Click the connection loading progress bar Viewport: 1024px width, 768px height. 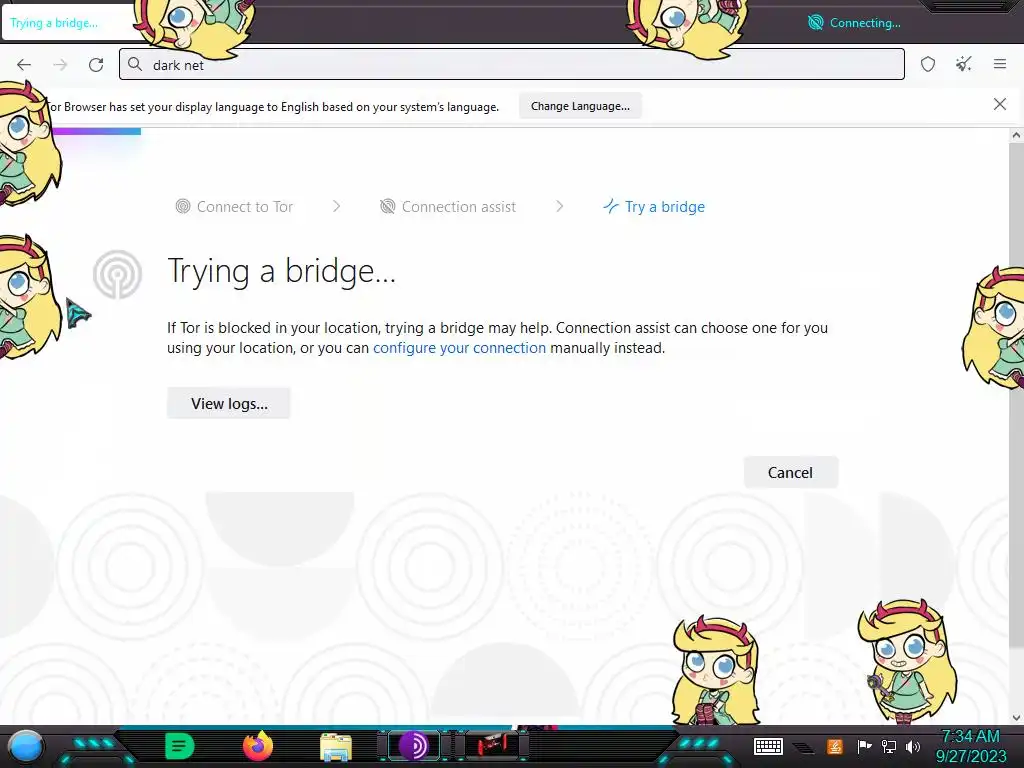[x=97, y=131]
